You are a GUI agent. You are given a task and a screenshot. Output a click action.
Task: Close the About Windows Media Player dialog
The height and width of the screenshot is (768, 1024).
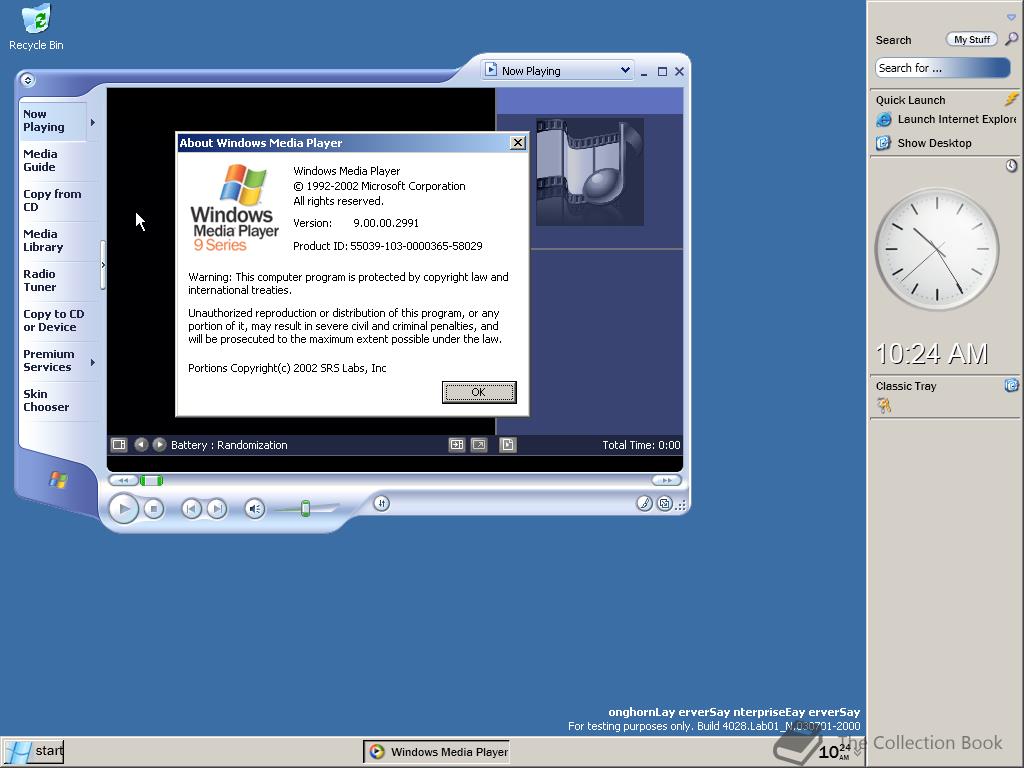tap(517, 142)
